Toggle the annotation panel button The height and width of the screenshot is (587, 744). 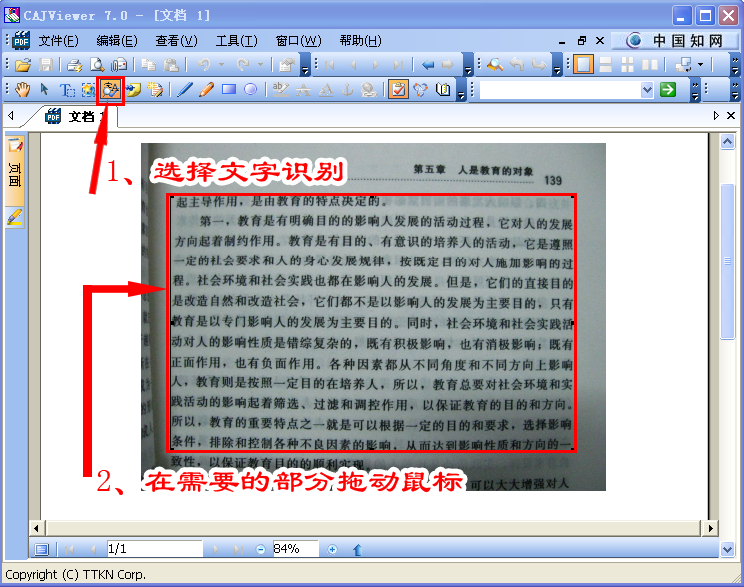[x=398, y=90]
